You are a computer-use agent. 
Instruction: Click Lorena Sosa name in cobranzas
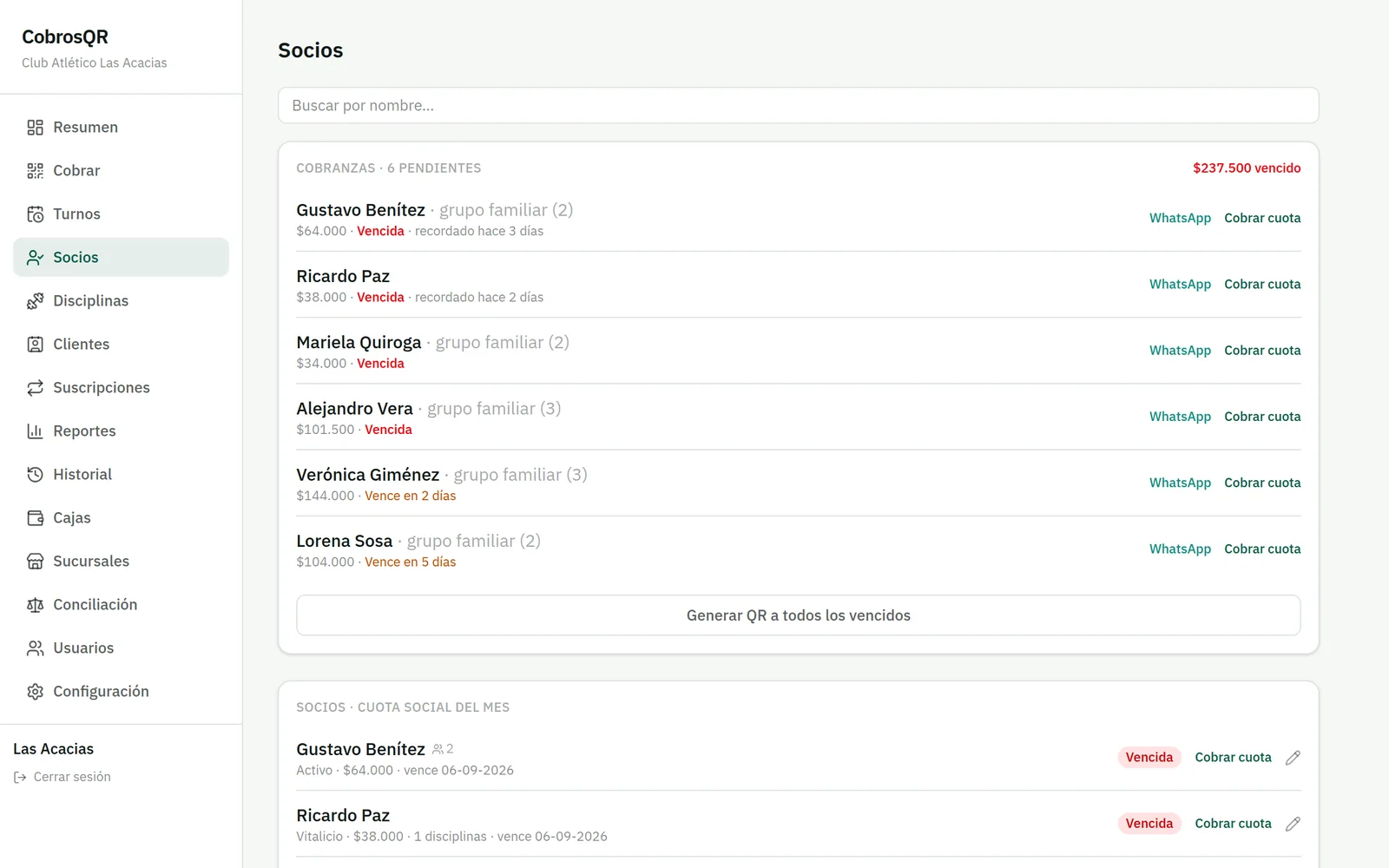click(x=345, y=542)
